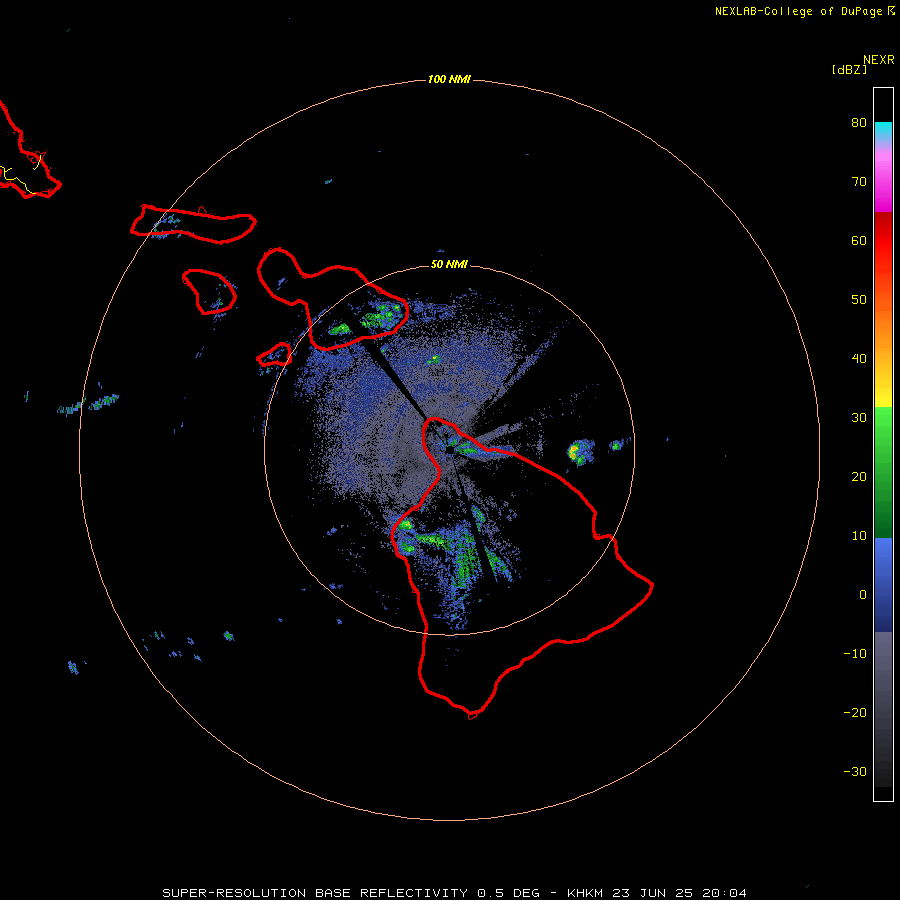Select the 60 value on the dBZ scale
Viewport: 900px width, 900px height.
click(859, 240)
